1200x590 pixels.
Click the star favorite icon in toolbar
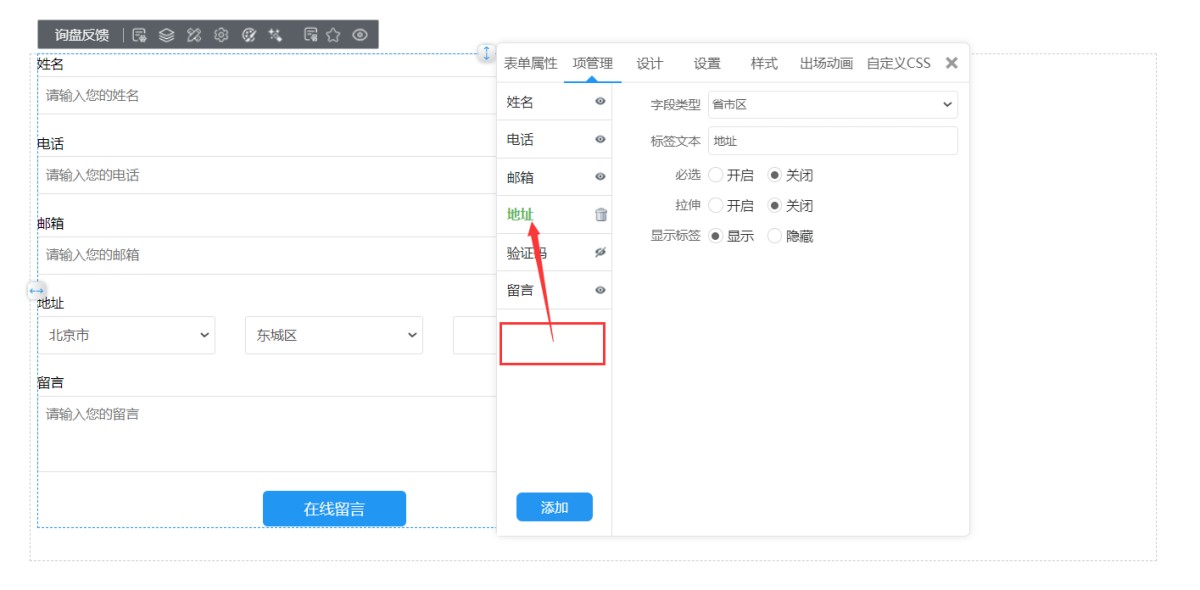[x=334, y=35]
